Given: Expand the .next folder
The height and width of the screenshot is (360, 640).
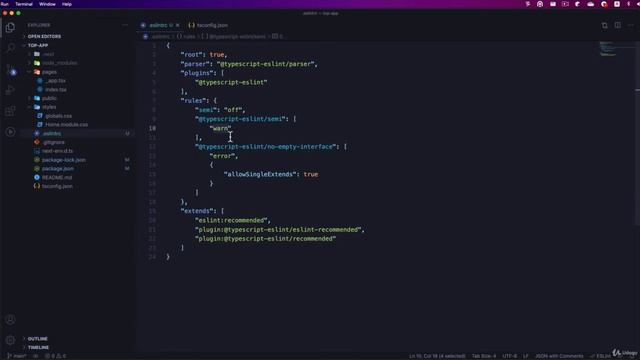Looking at the screenshot, I should [48, 54].
